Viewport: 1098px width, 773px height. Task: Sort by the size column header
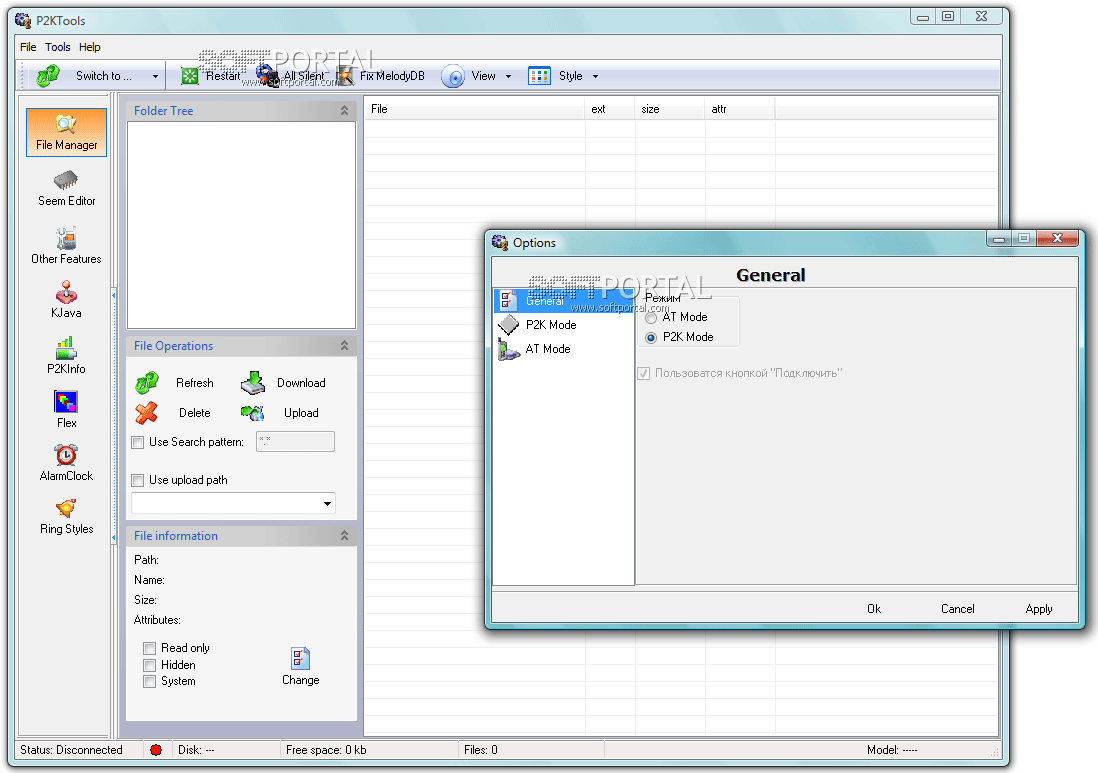tap(669, 109)
